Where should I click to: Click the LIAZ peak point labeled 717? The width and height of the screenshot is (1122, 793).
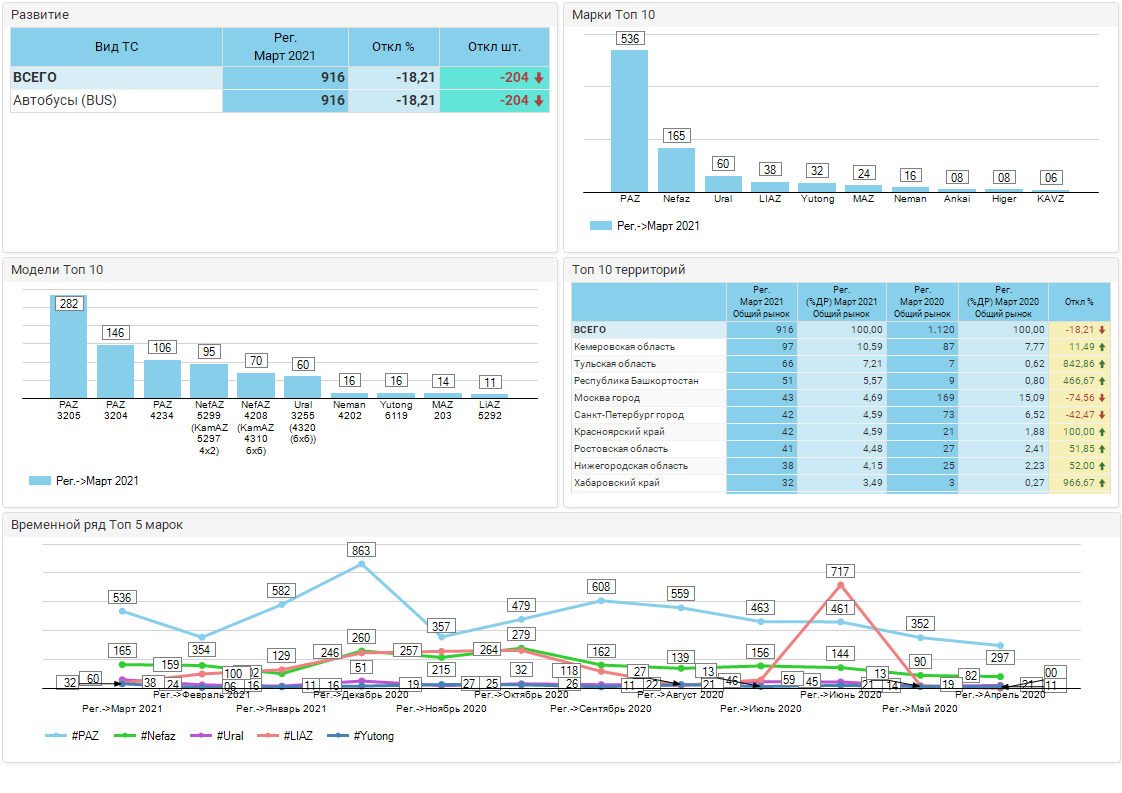tap(840, 585)
